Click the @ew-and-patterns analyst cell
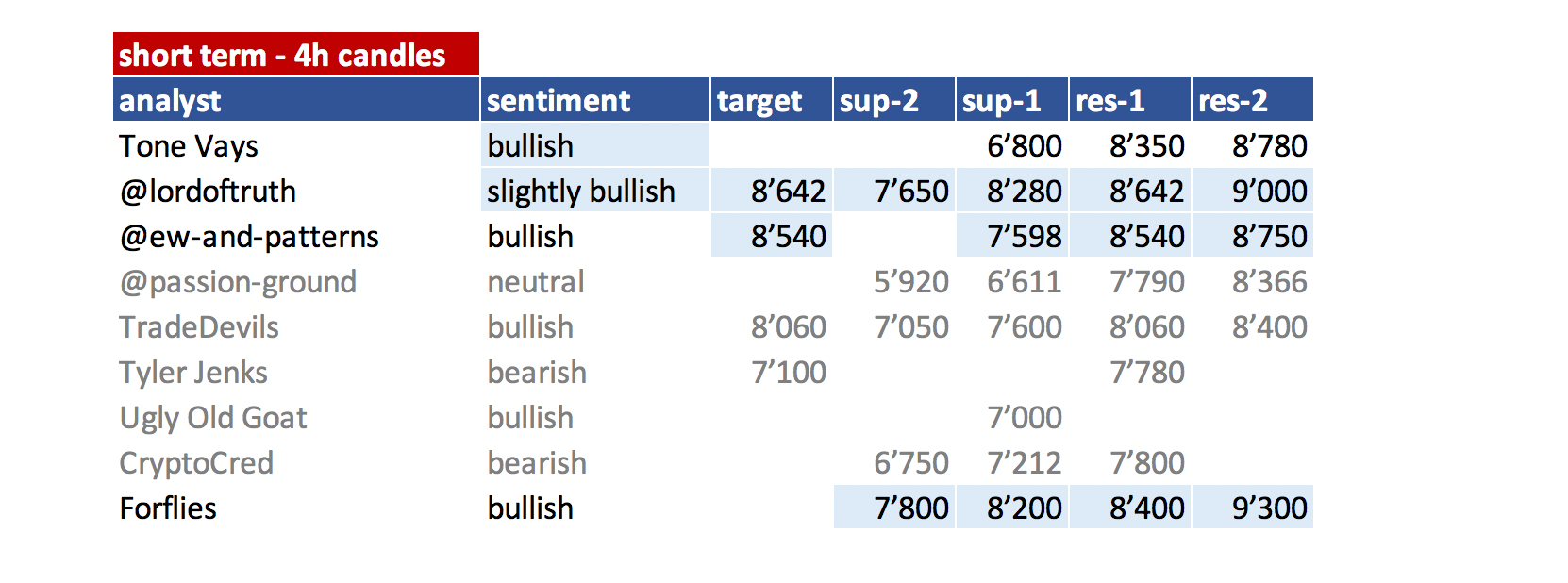1568x583 pixels. pos(296,236)
